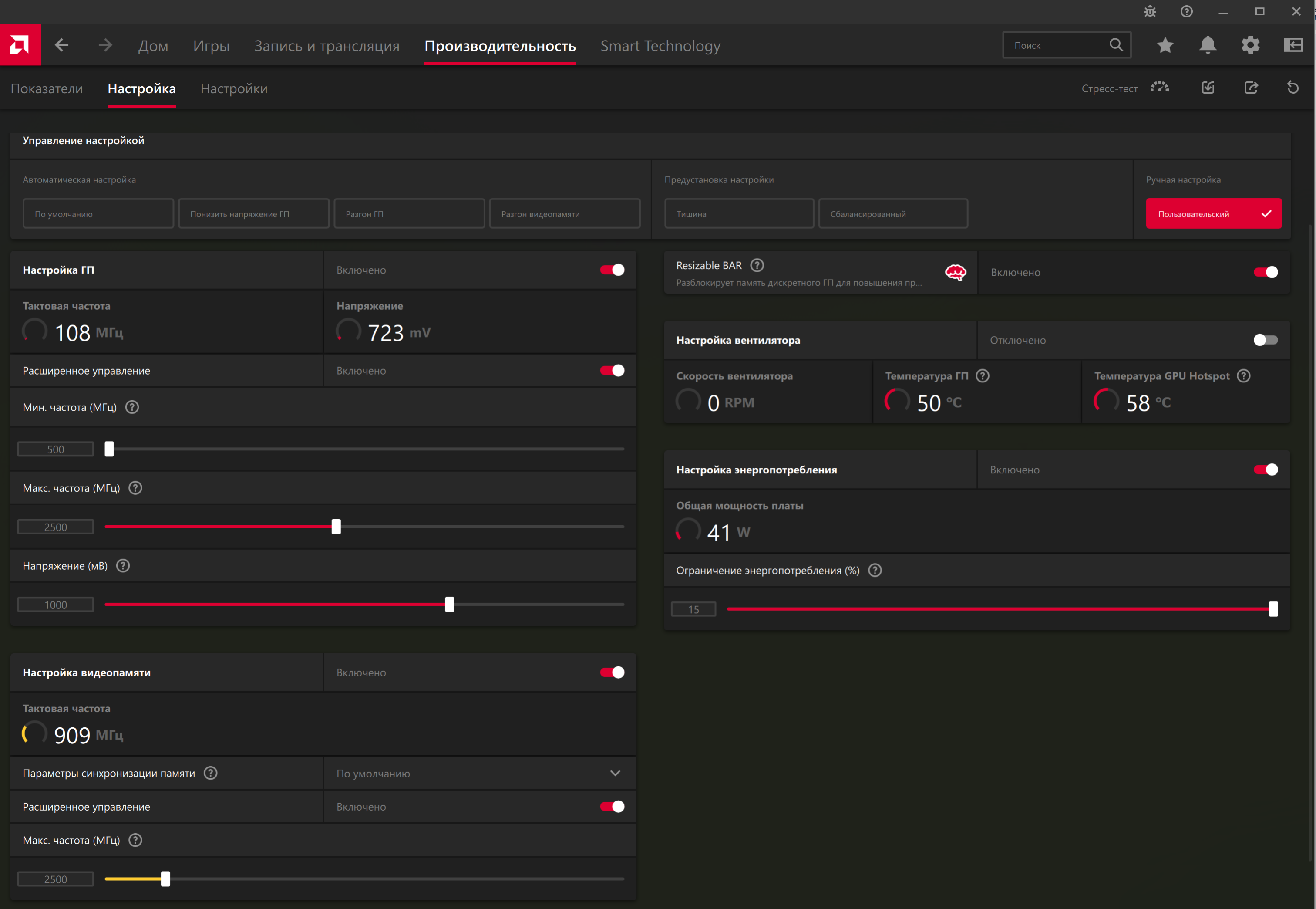Select the Разгон ГП auto tuning preset
The image size is (1316, 909).
click(409, 213)
